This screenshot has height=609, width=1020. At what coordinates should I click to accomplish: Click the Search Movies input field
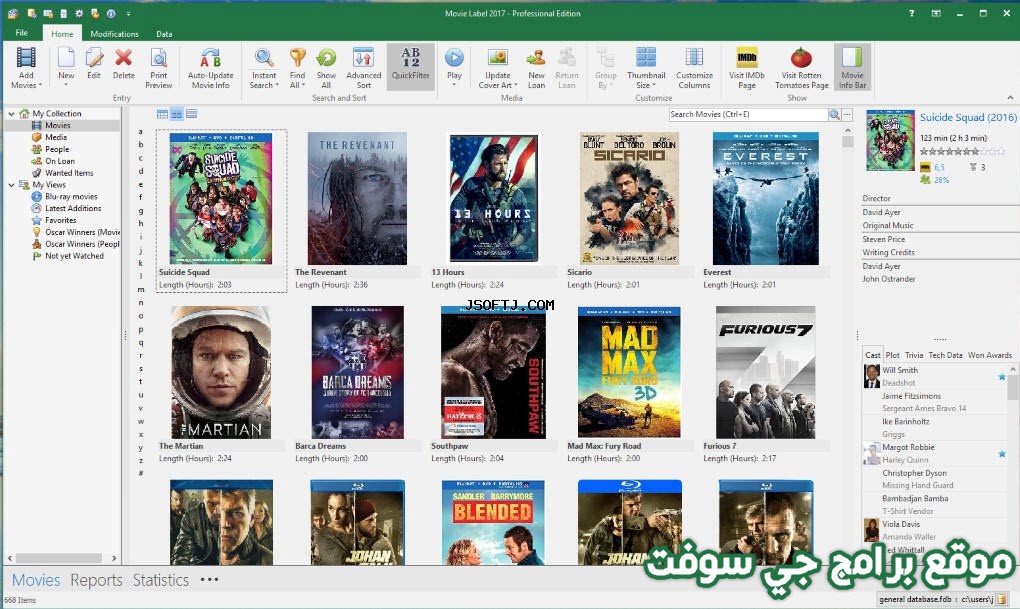[x=747, y=115]
